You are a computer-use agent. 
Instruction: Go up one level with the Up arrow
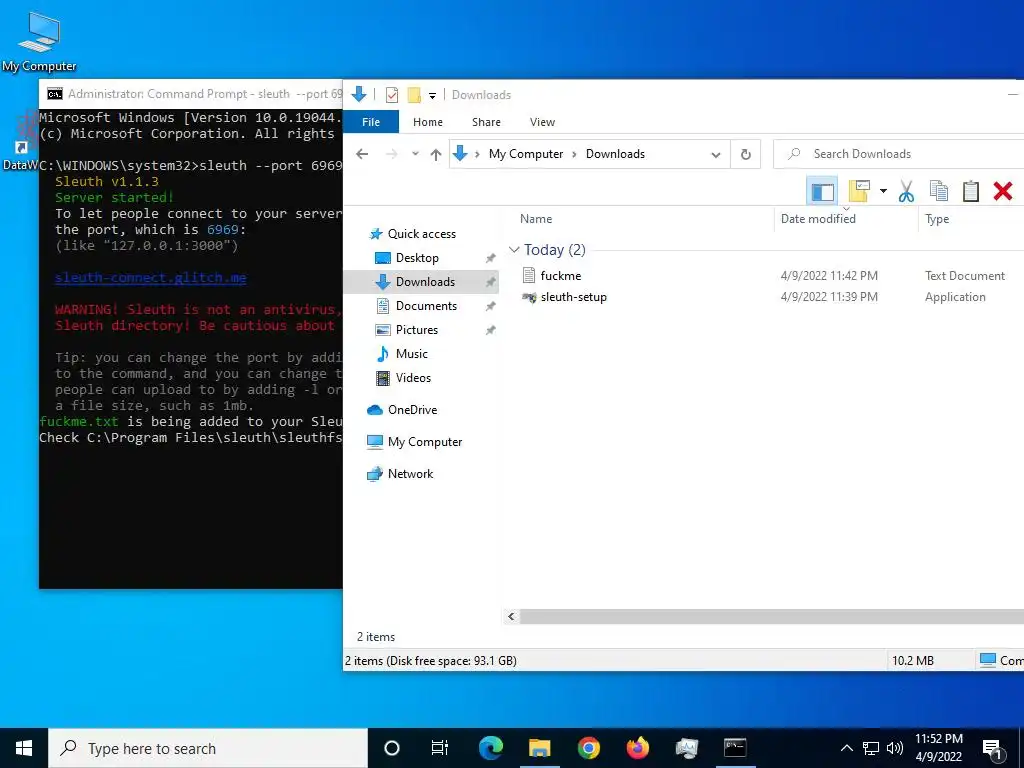(436, 154)
